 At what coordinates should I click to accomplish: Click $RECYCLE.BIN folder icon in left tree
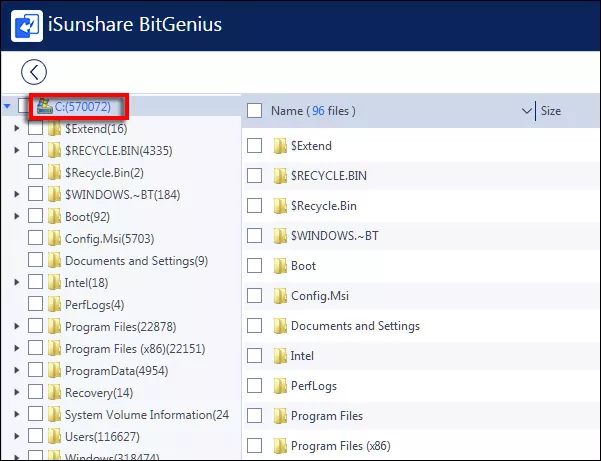[x=54, y=151]
